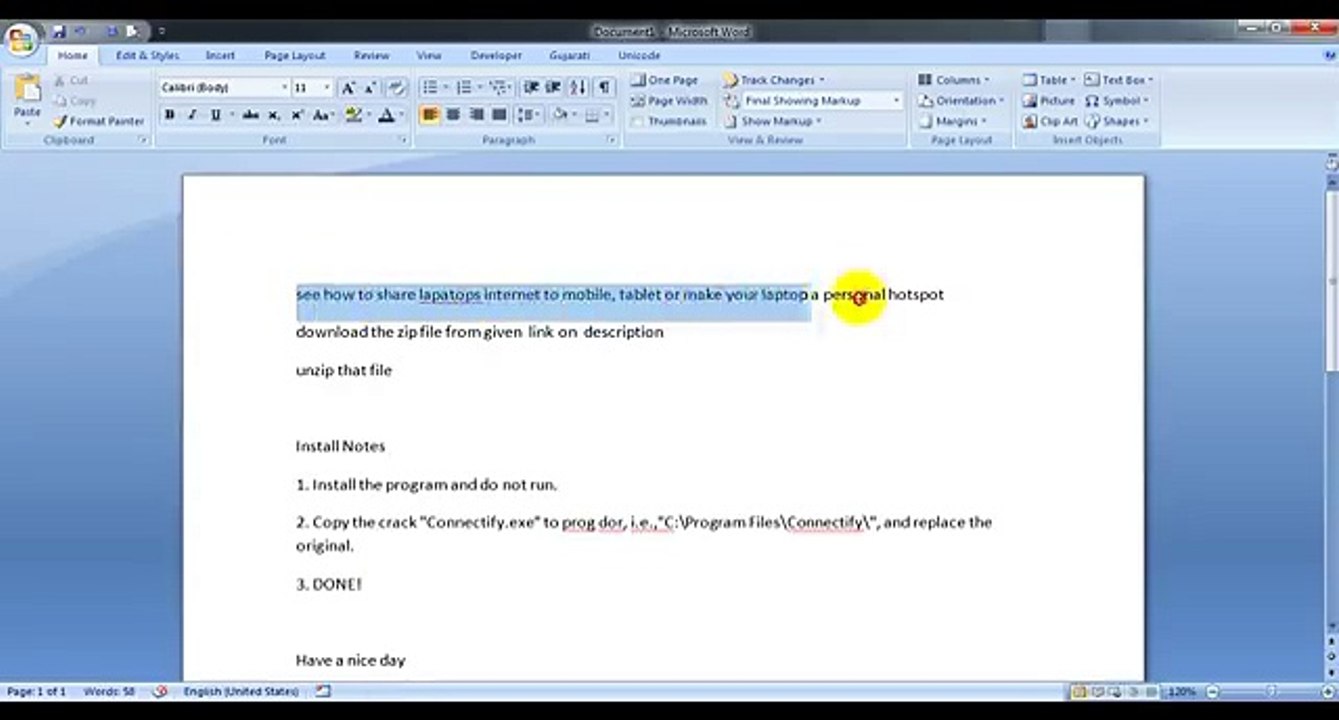The image size is (1339, 720).
Task: Apply Italic formatting
Action: click(x=192, y=115)
